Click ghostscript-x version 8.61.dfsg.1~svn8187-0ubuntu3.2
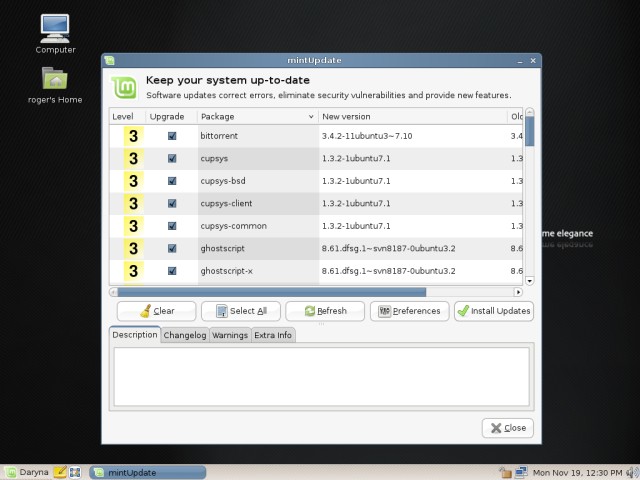Screen dimensions: 640x480 coord(389,271)
